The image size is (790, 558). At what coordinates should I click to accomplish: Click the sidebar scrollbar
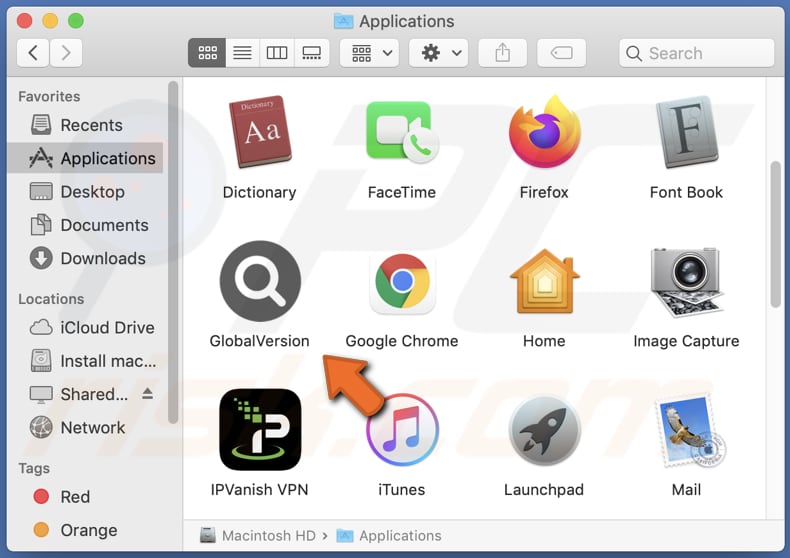(x=173, y=252)
